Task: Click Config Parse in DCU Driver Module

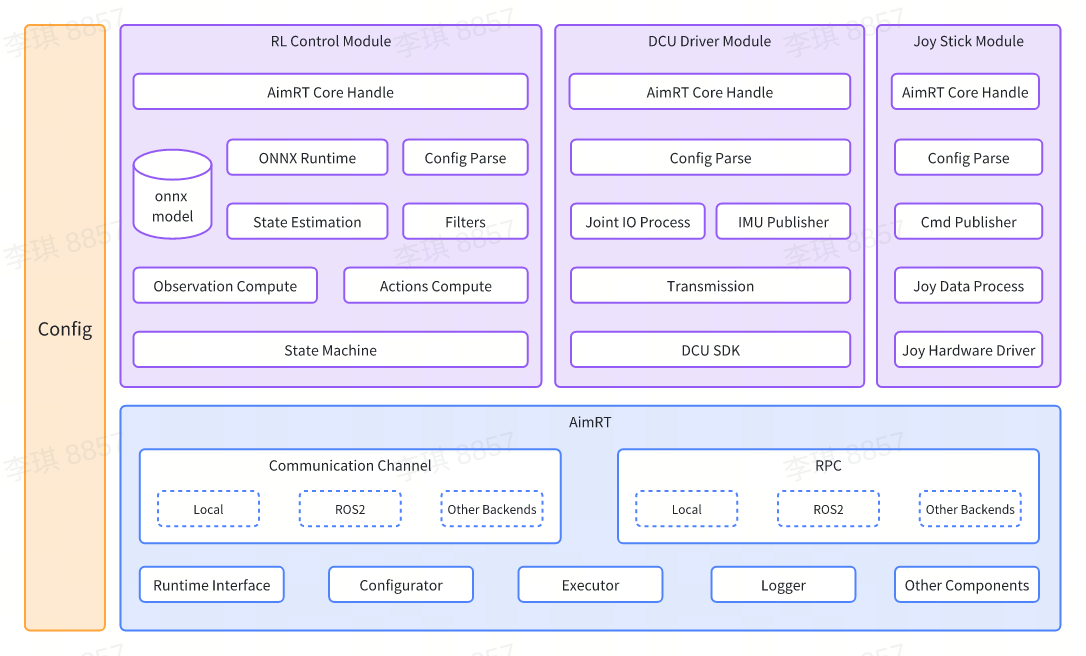Action: coord(711,158)
